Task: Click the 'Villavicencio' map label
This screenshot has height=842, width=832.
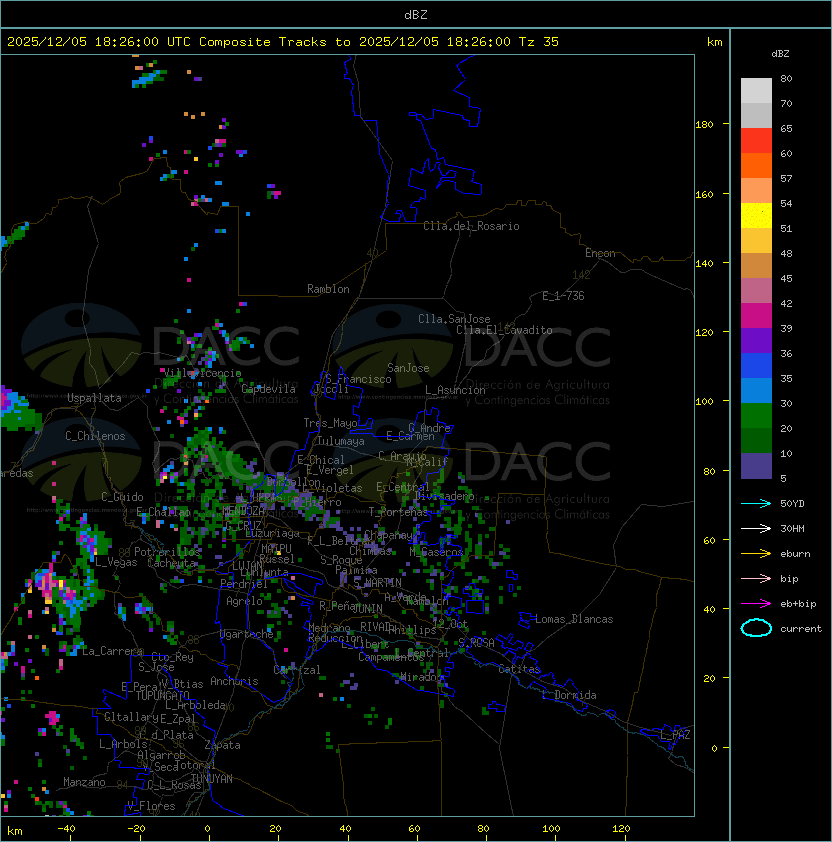Action: tap(202, 373)
